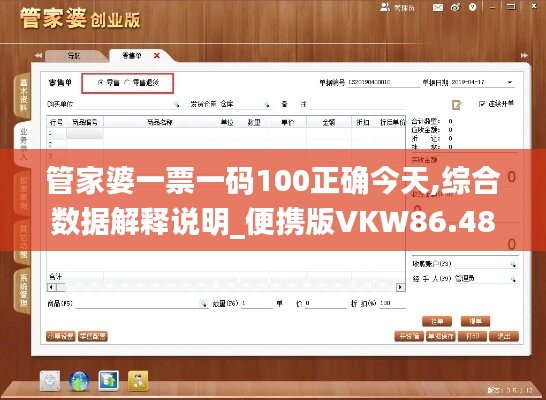Click the 数量(F6) input field
The width and height of the screenshot is (546, 400).
[257, 303]
